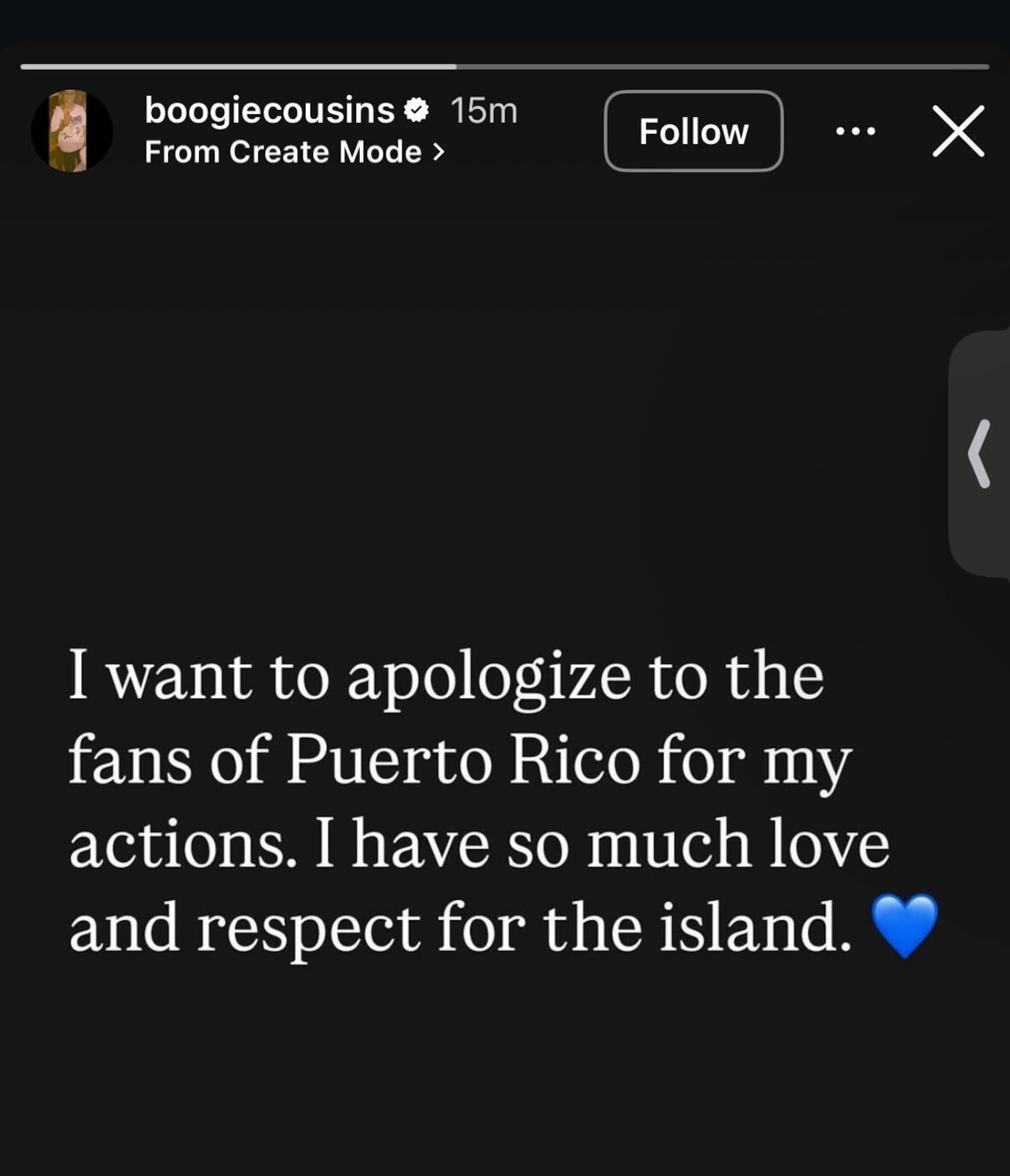Open the From Create Mode link
1010x1176 pixels.
tap(283, 152)
